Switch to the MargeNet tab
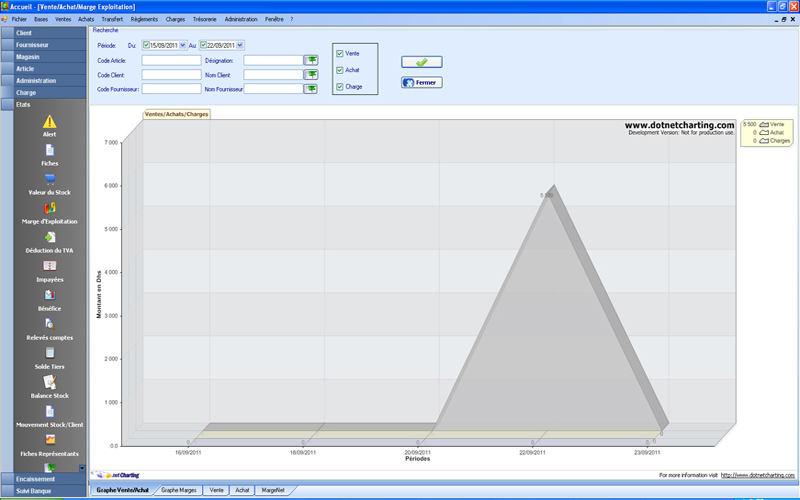 tap(273, 490)
